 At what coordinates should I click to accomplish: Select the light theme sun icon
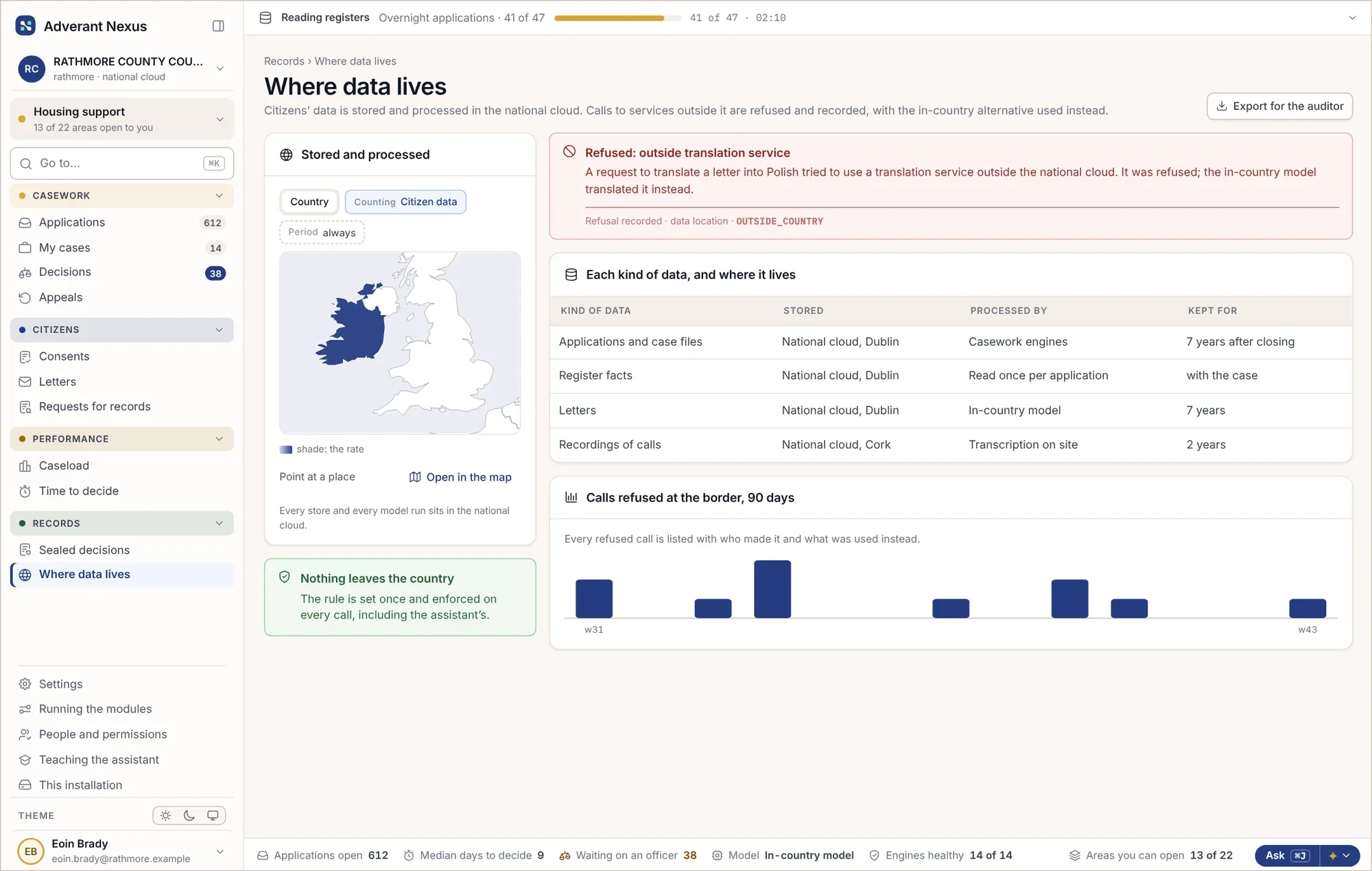pos(165,815)
